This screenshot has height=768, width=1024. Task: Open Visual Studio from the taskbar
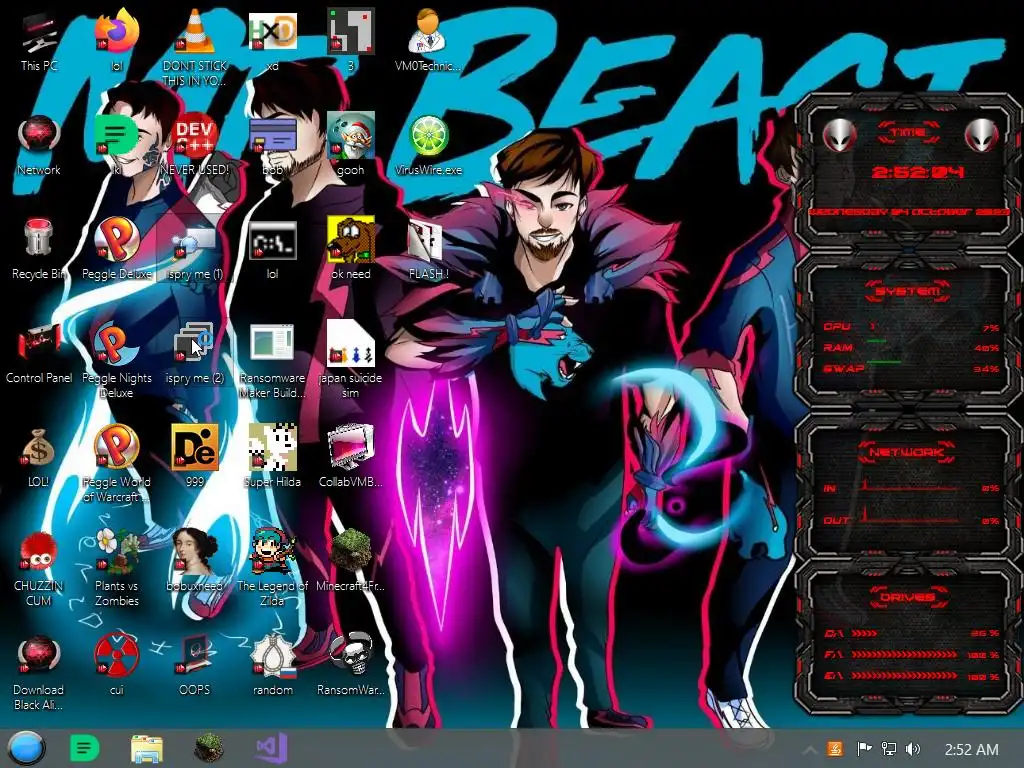point(272,748)
